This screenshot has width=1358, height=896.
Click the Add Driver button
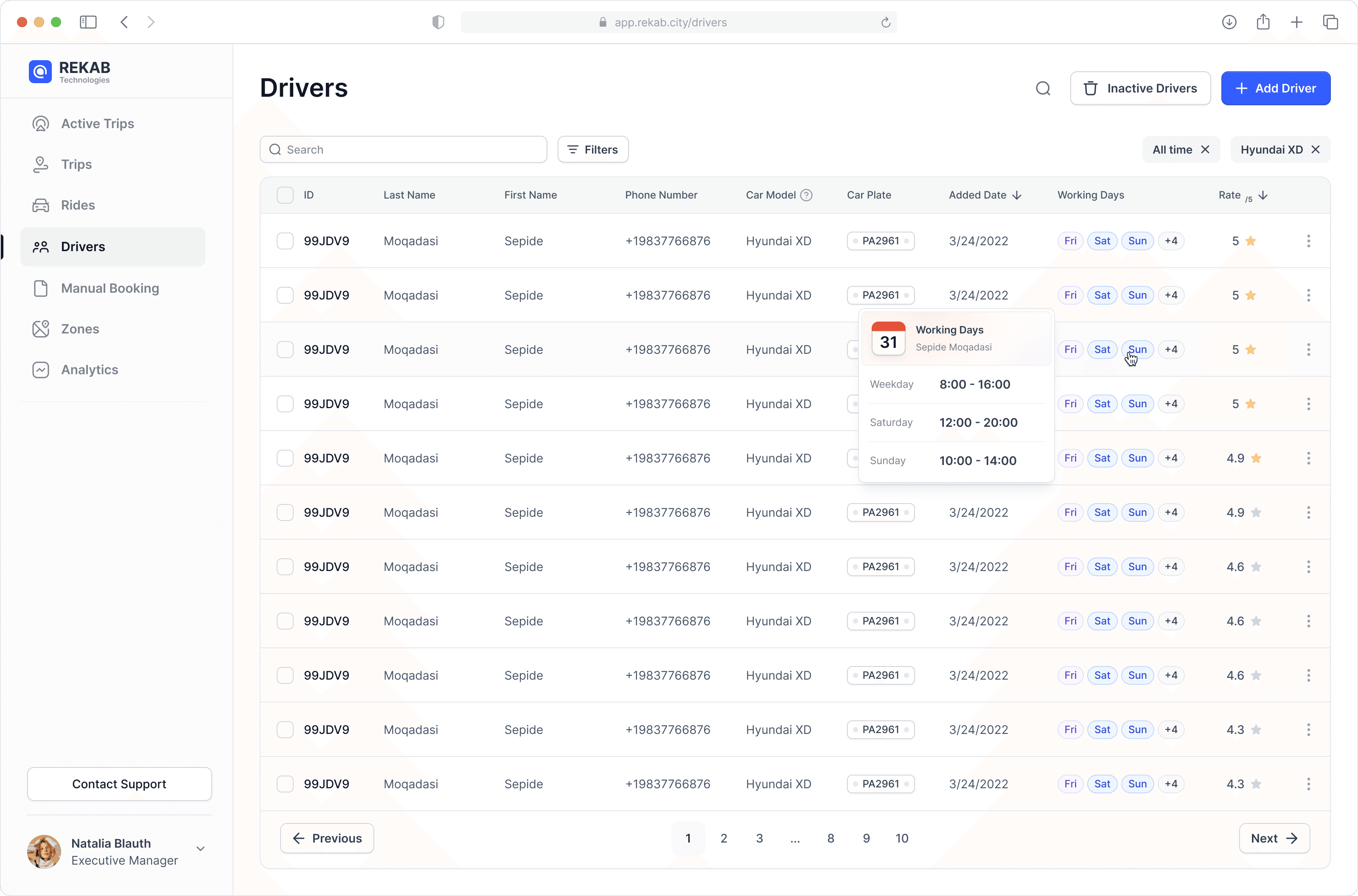pos(1275,88)
